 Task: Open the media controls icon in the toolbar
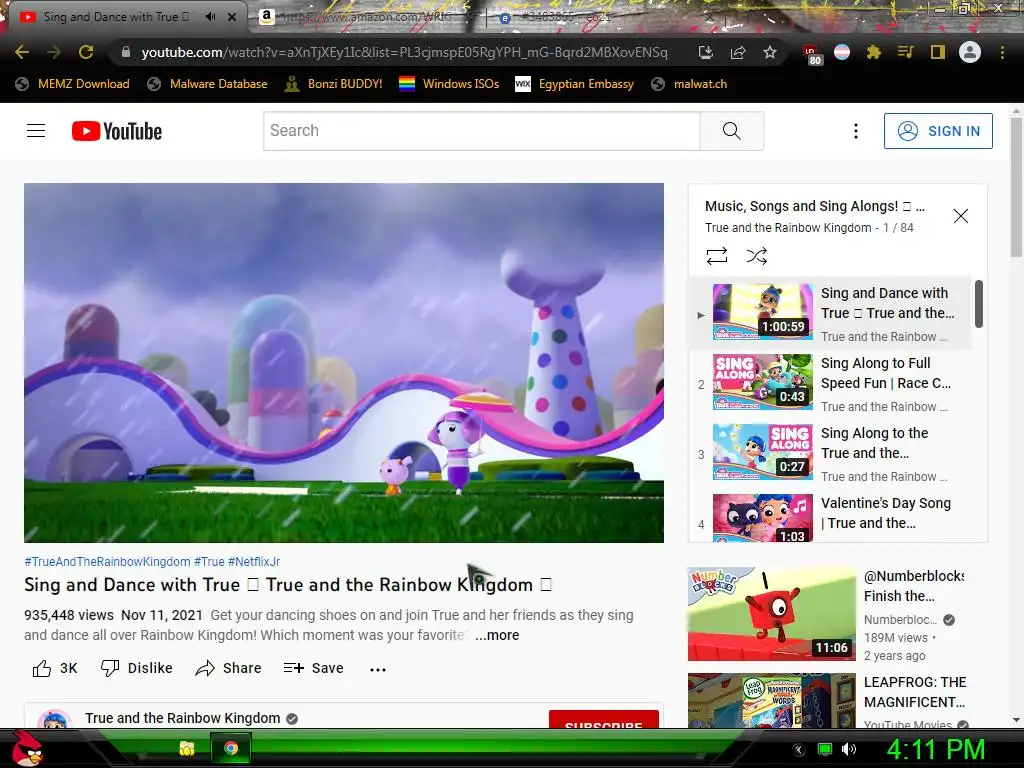(905, 52)
